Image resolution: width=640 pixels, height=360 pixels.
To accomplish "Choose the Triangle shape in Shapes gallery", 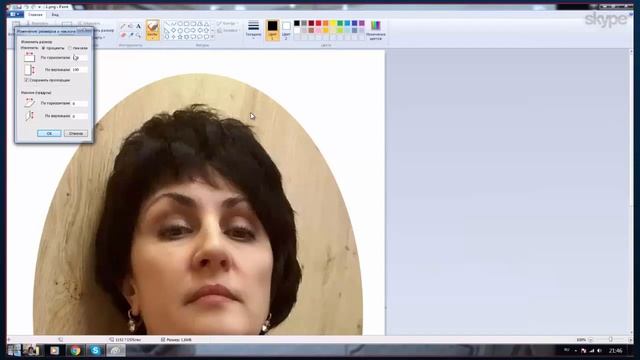I will (207, 23).
